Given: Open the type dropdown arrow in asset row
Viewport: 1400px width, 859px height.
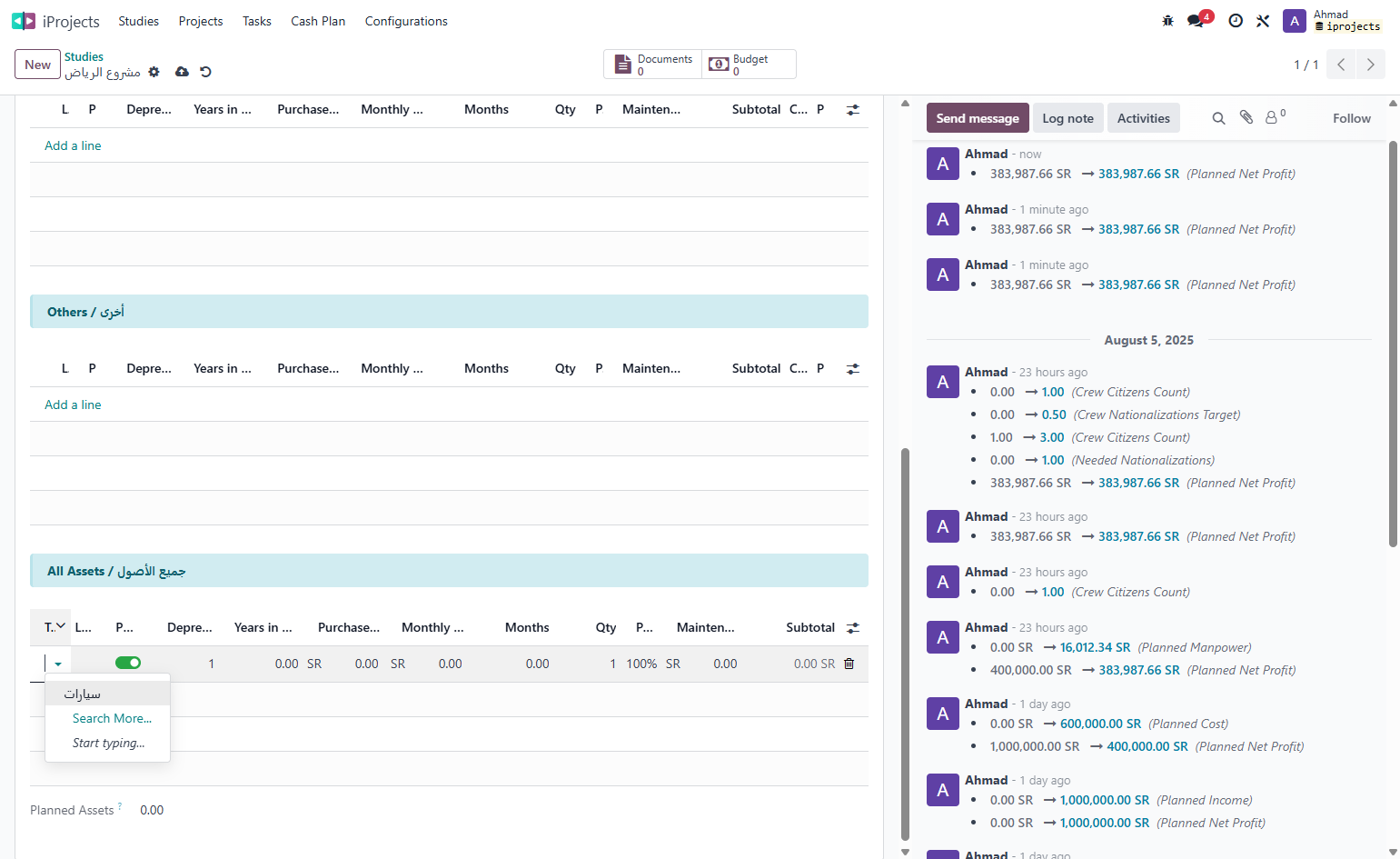Looking at the screenshot, I should [58, 664].
